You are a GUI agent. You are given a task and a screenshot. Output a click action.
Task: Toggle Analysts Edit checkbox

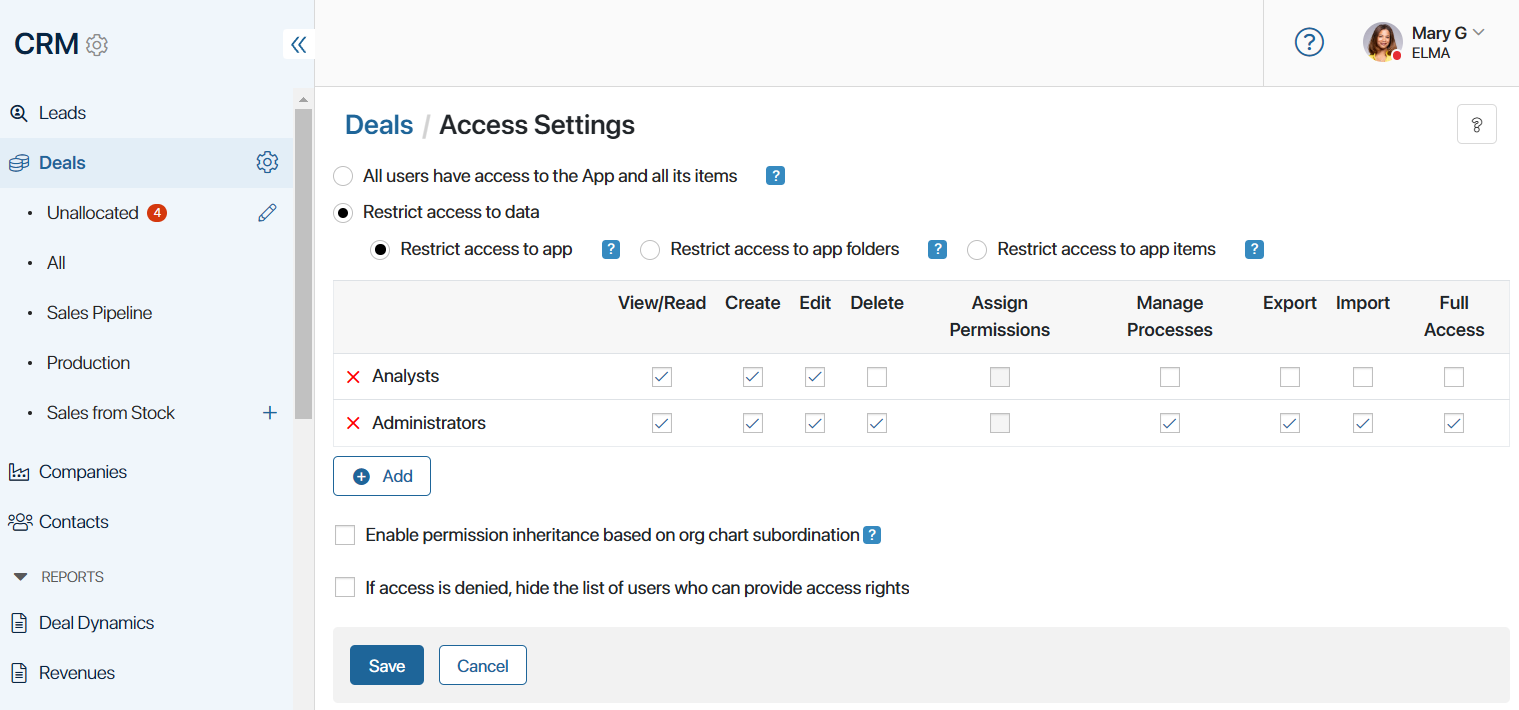point(815,377)
